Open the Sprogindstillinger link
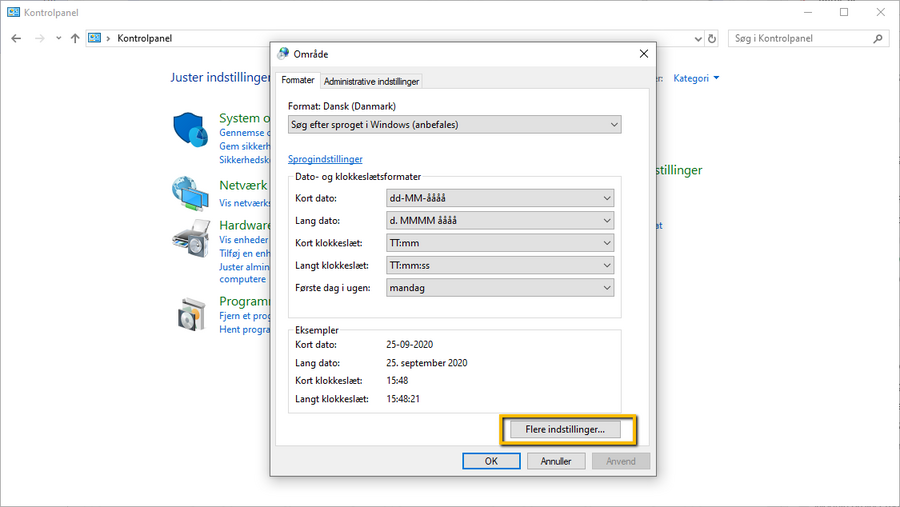Viewport: 900px width, 507px height. point(325,159)
